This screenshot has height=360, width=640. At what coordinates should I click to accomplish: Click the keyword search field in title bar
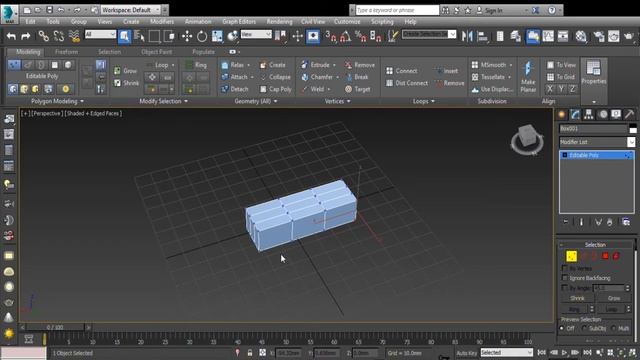tap(397, 10)
